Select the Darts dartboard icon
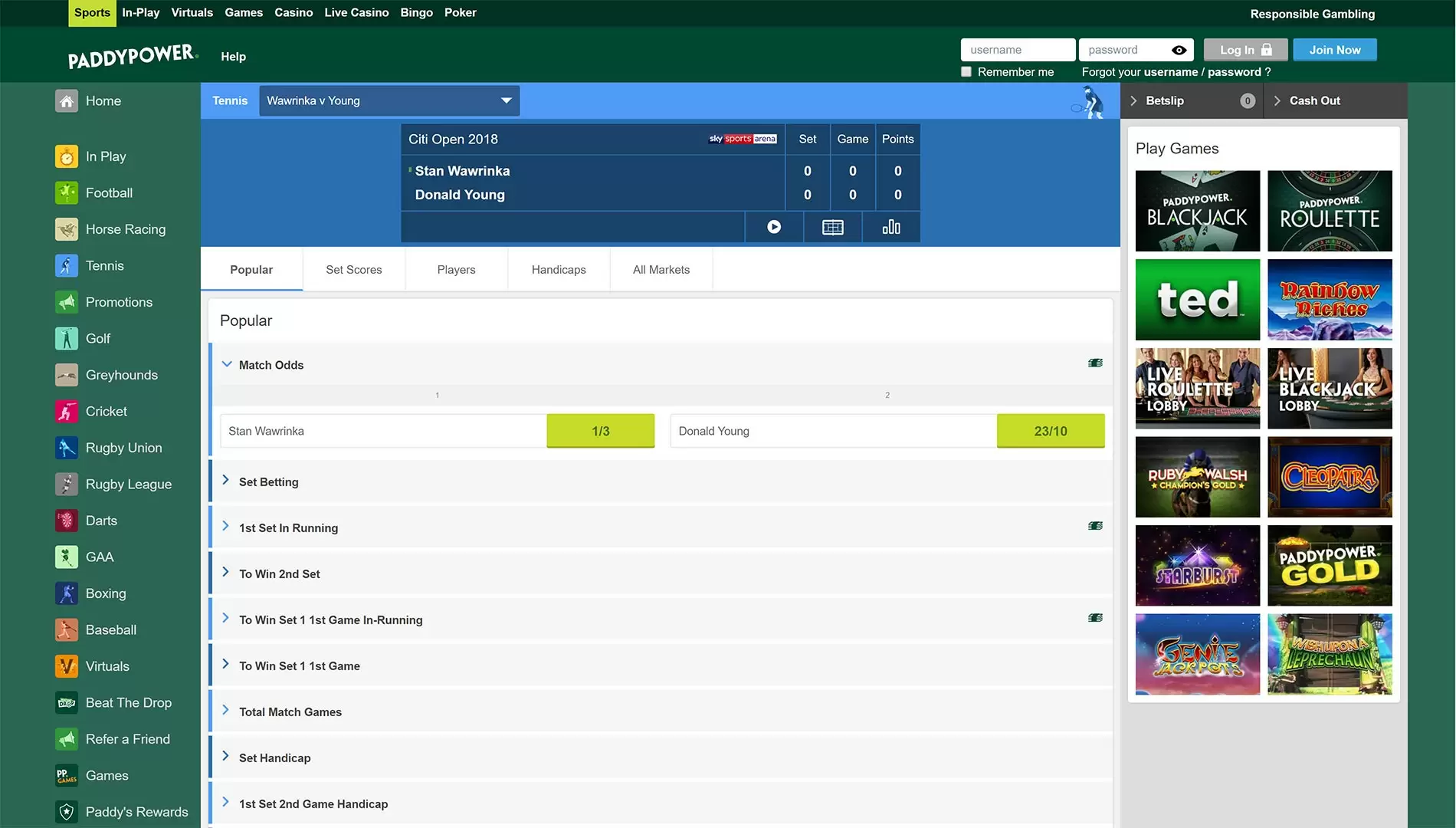The height and width of the screenshot is (828, 1456). 67,521
